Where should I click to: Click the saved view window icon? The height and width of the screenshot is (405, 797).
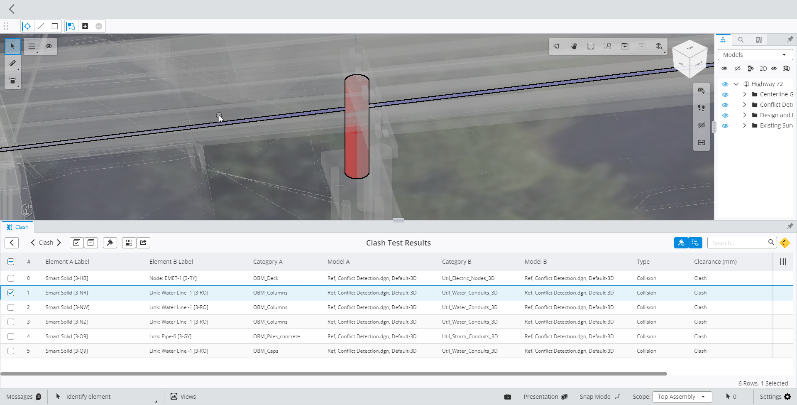(625, 46)
